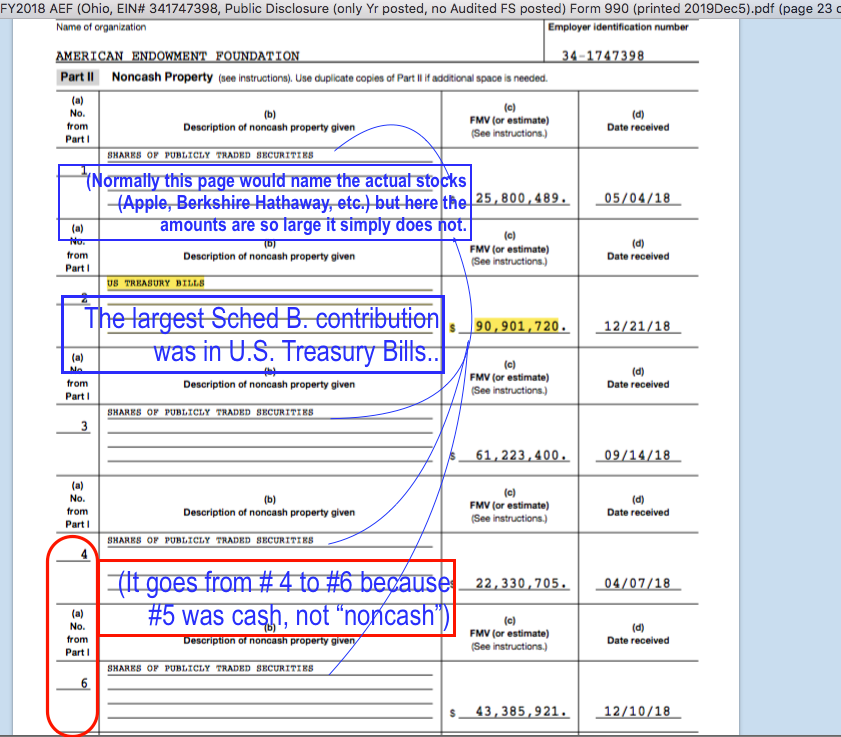841x737 pixels.
Task: Click the 25,800,489 FMV amount
Action: (522, 199)
